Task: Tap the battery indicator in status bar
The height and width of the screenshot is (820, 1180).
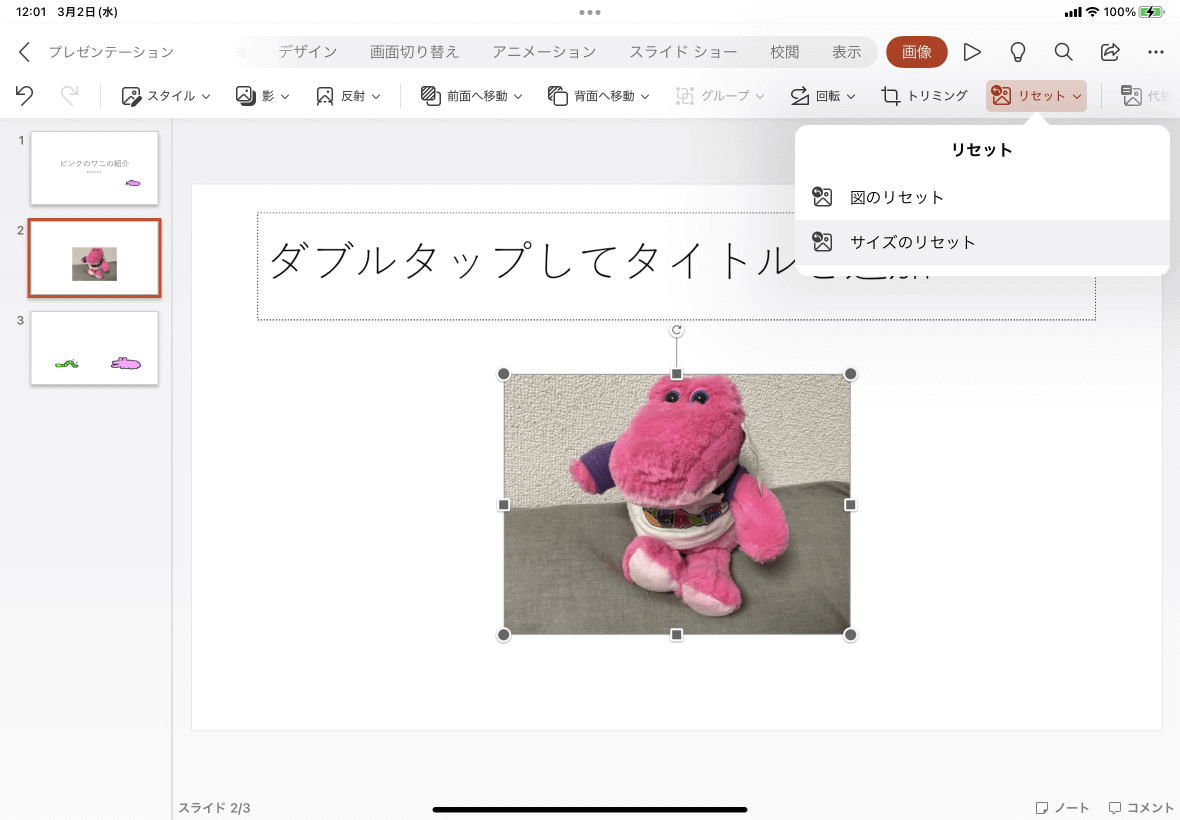Action: 1151,12
